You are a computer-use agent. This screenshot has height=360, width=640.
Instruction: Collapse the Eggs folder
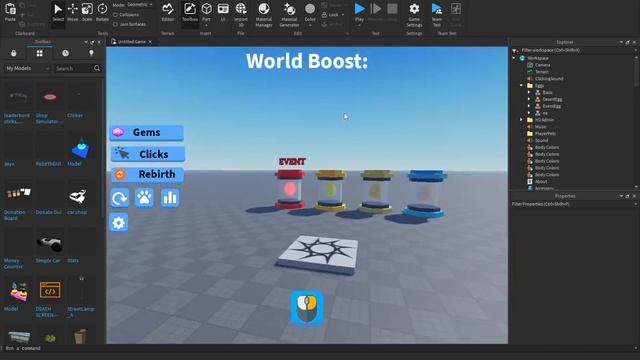521,86
